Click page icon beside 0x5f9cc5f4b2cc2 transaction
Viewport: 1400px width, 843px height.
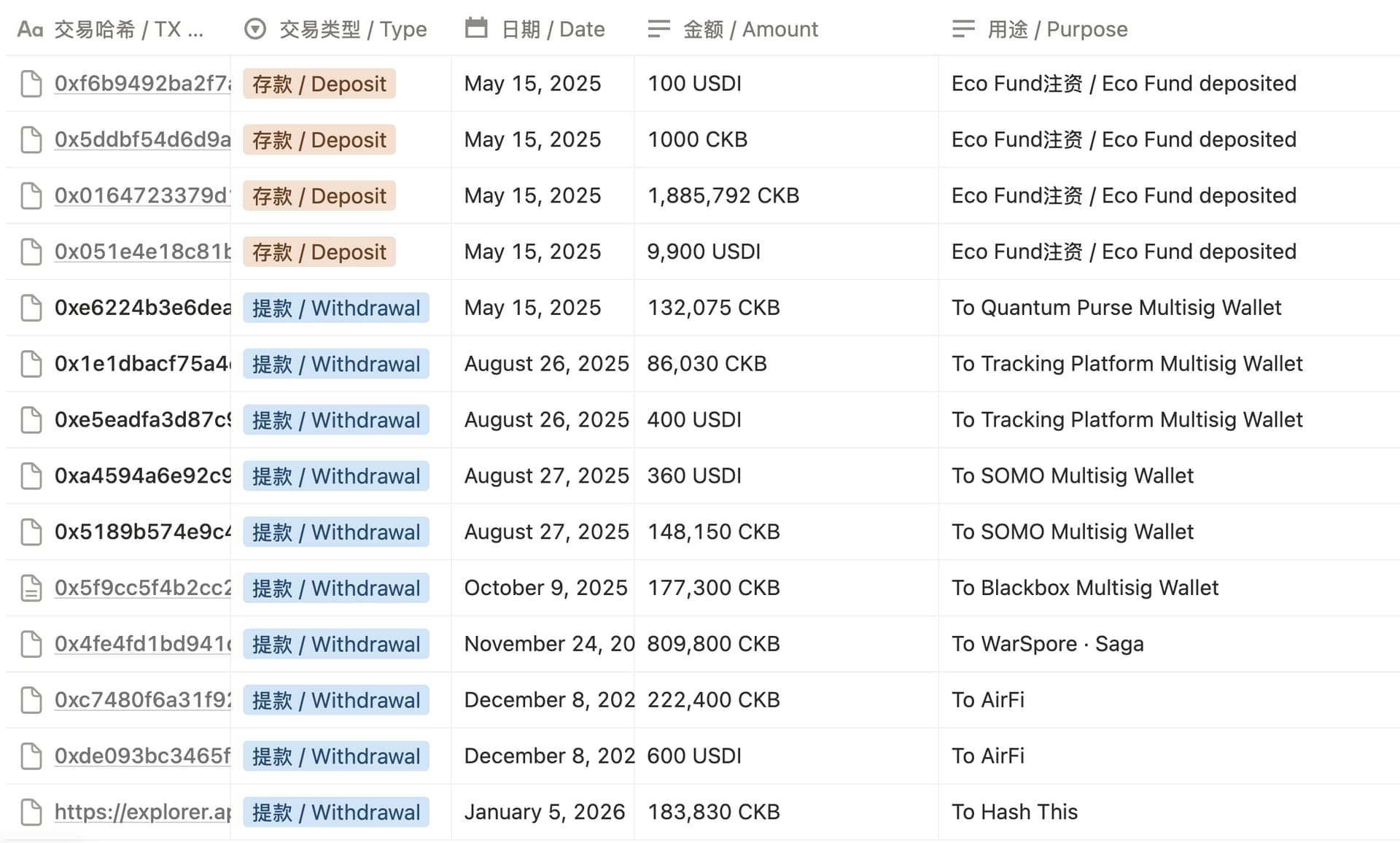[31, 588]
